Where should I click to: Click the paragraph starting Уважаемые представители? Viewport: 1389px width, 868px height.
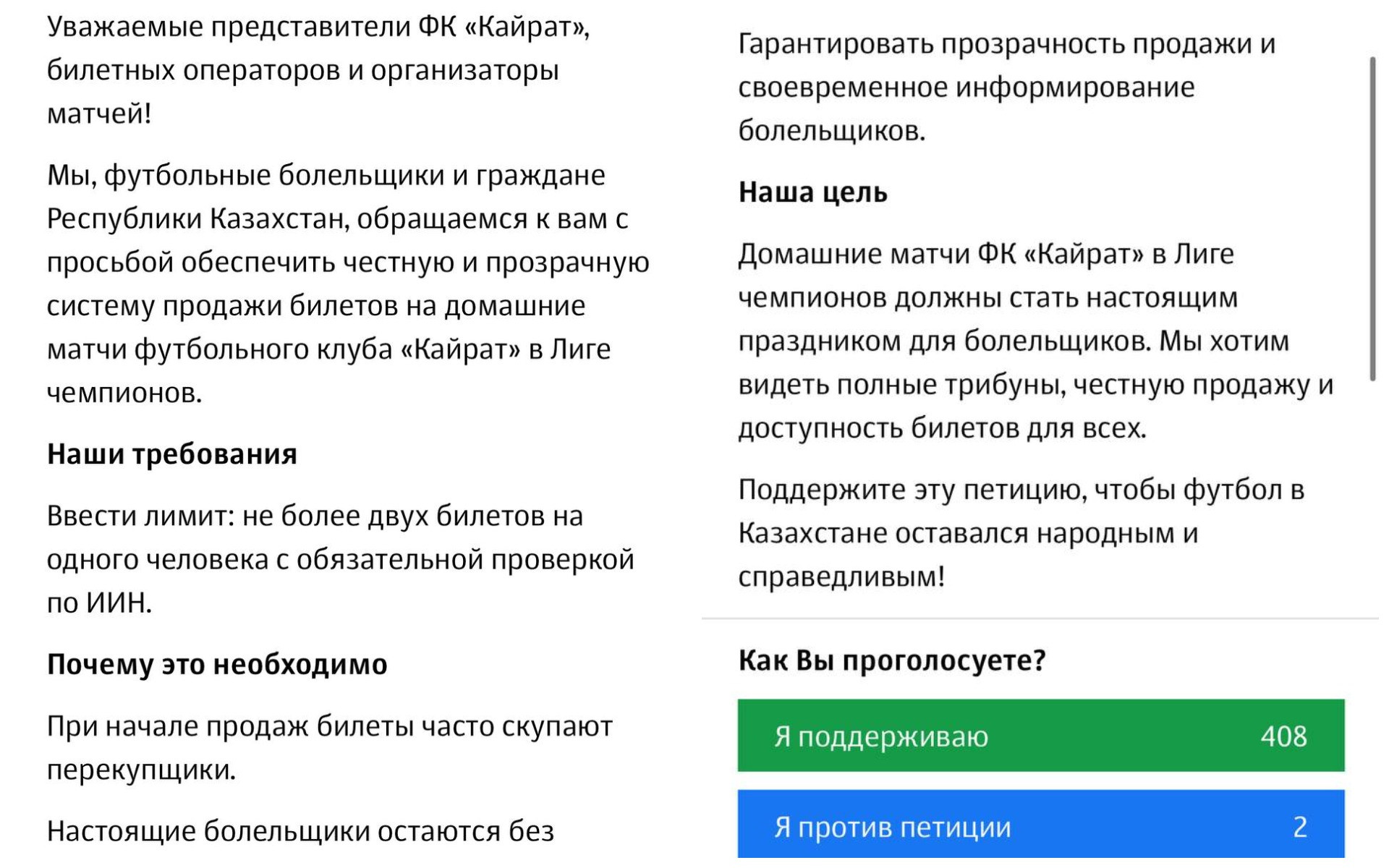pos(318,70)
